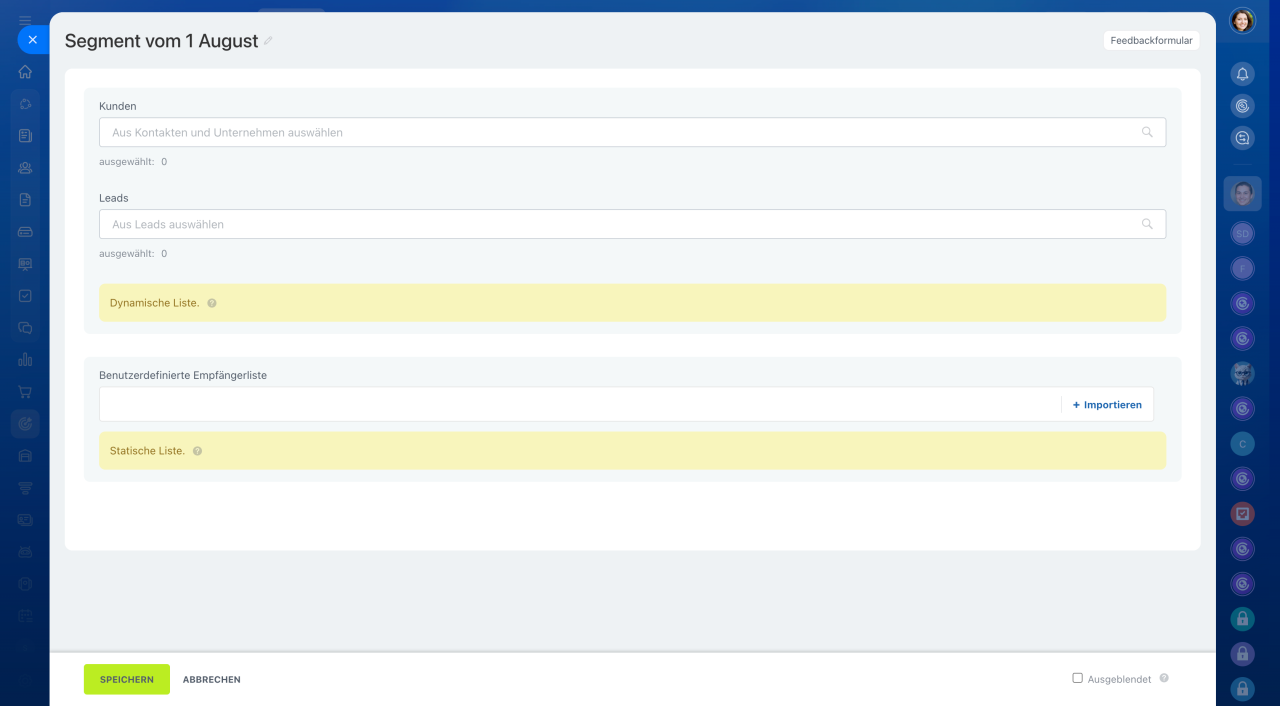Select the highlighted marketing target icon in sidebar
Image resolution: width=1280 pixels, height=706 pixels.
(25, 424)
